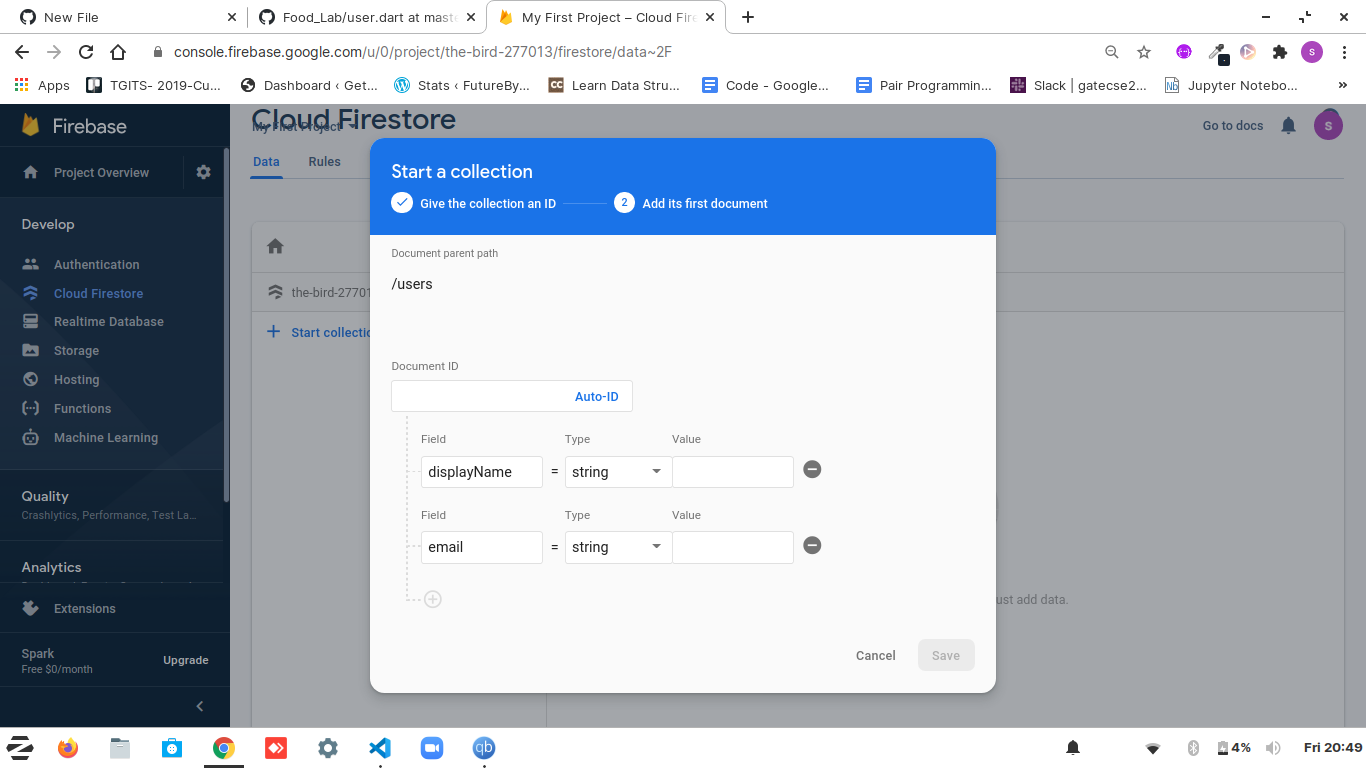Viewport: 1366px width, 768px height.
Task: Open Jupyter Notebook bookmark
Action: 1232,85
